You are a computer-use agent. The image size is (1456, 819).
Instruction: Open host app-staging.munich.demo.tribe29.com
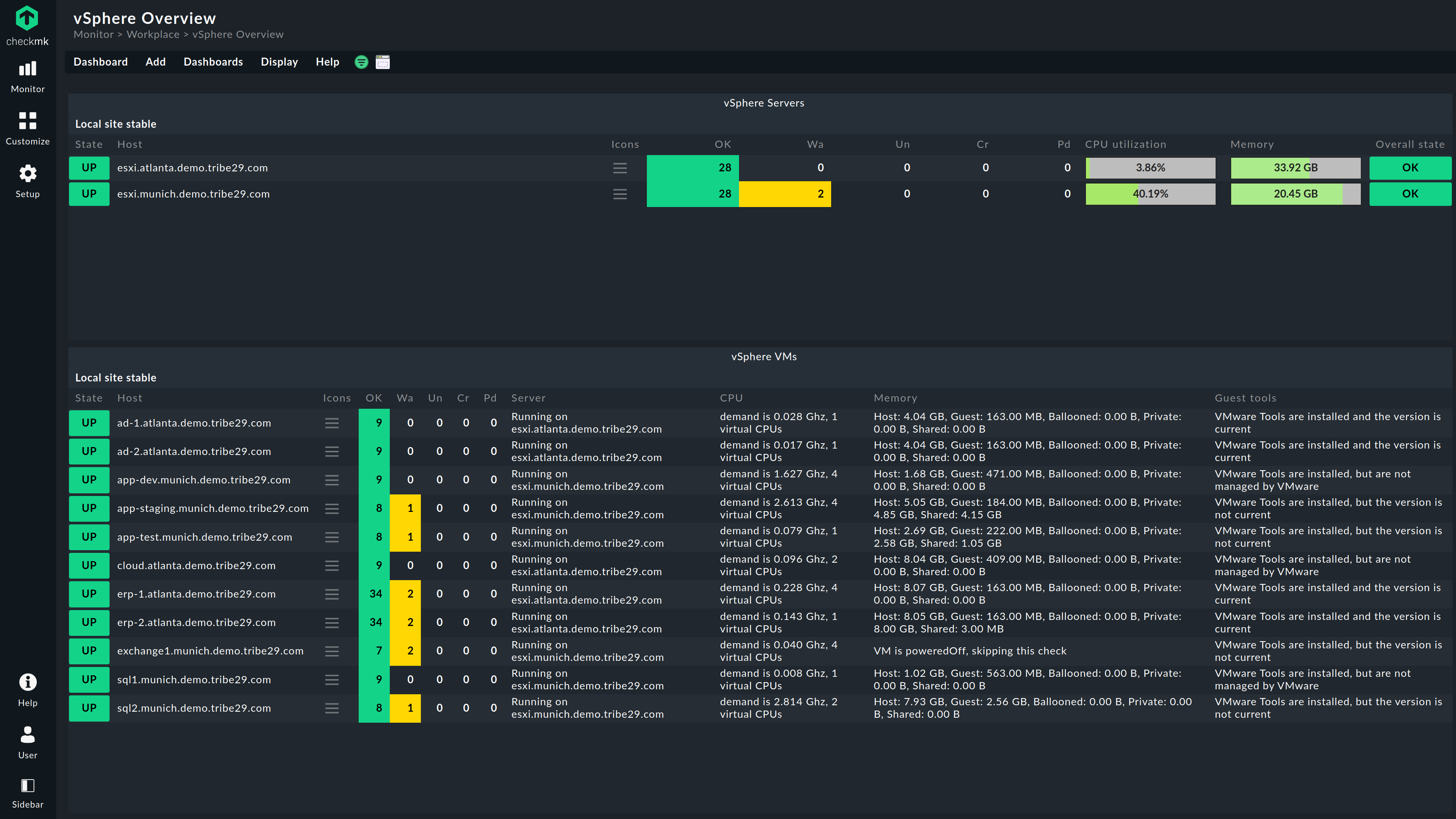212,508
